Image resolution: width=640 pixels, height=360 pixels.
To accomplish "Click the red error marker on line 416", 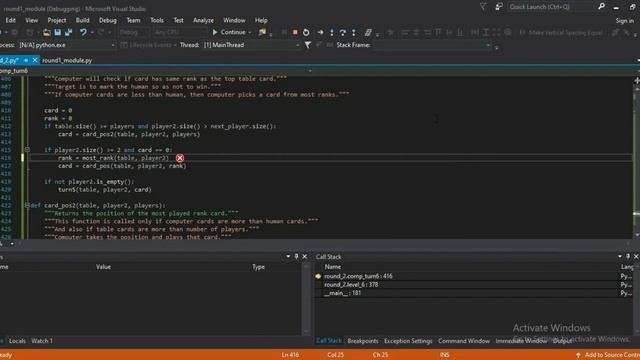I will tap(180, 158).
